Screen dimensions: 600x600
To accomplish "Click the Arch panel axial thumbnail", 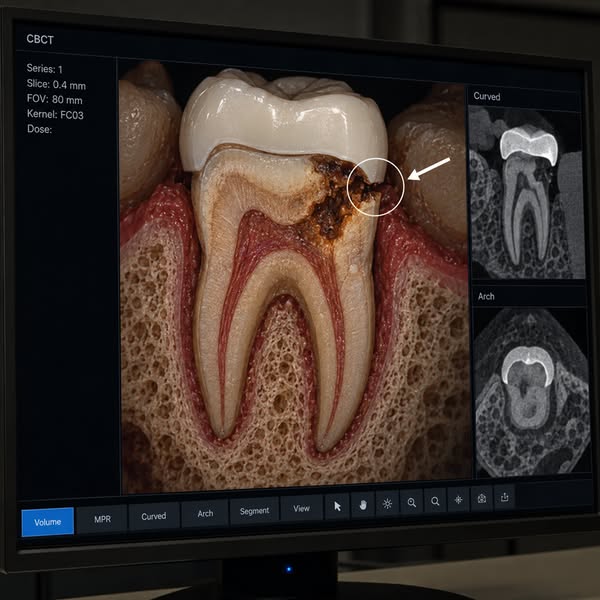I will pos(532,393).
